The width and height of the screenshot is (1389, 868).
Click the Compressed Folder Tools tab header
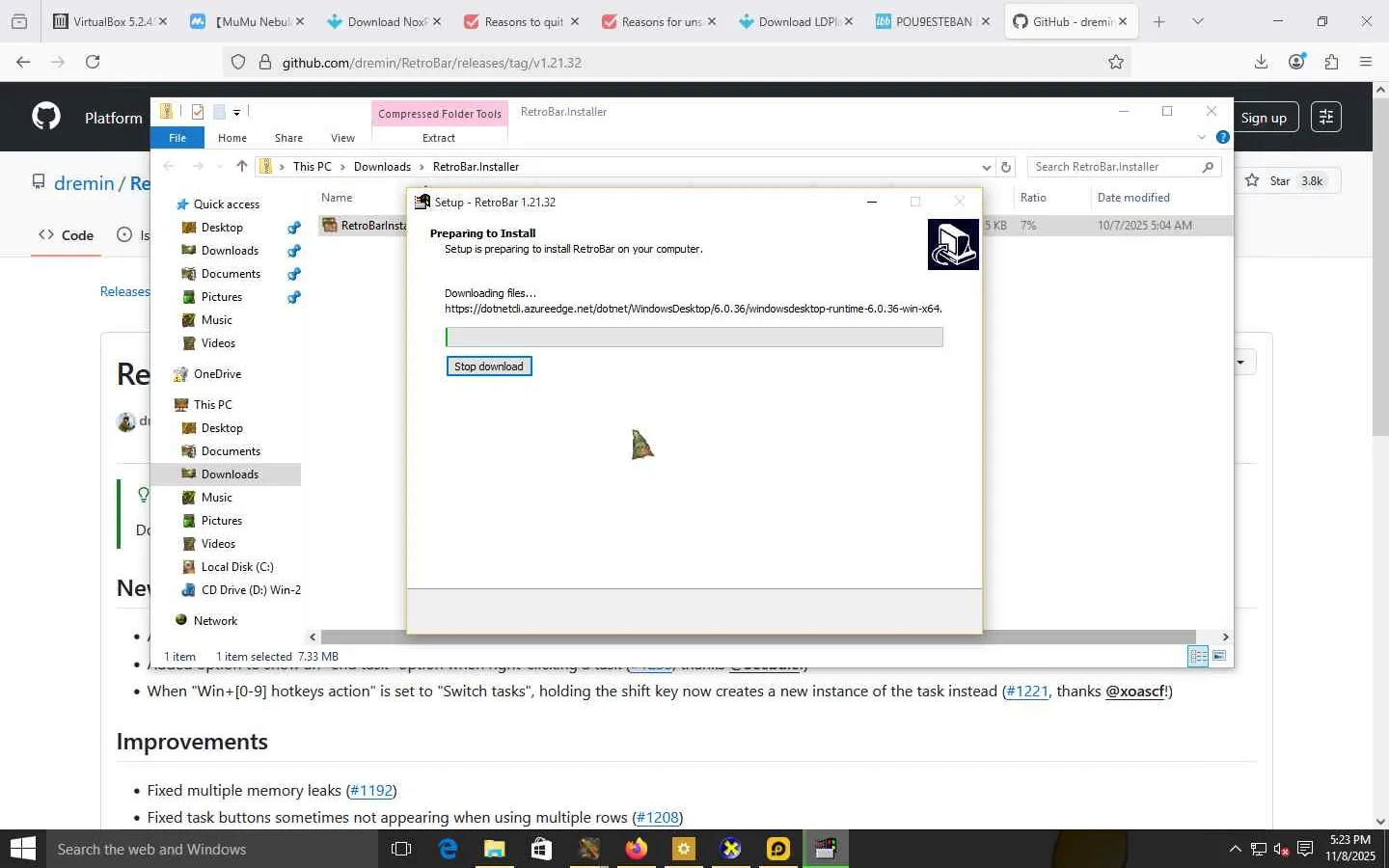pyautogui.click(x=440, y=113)
